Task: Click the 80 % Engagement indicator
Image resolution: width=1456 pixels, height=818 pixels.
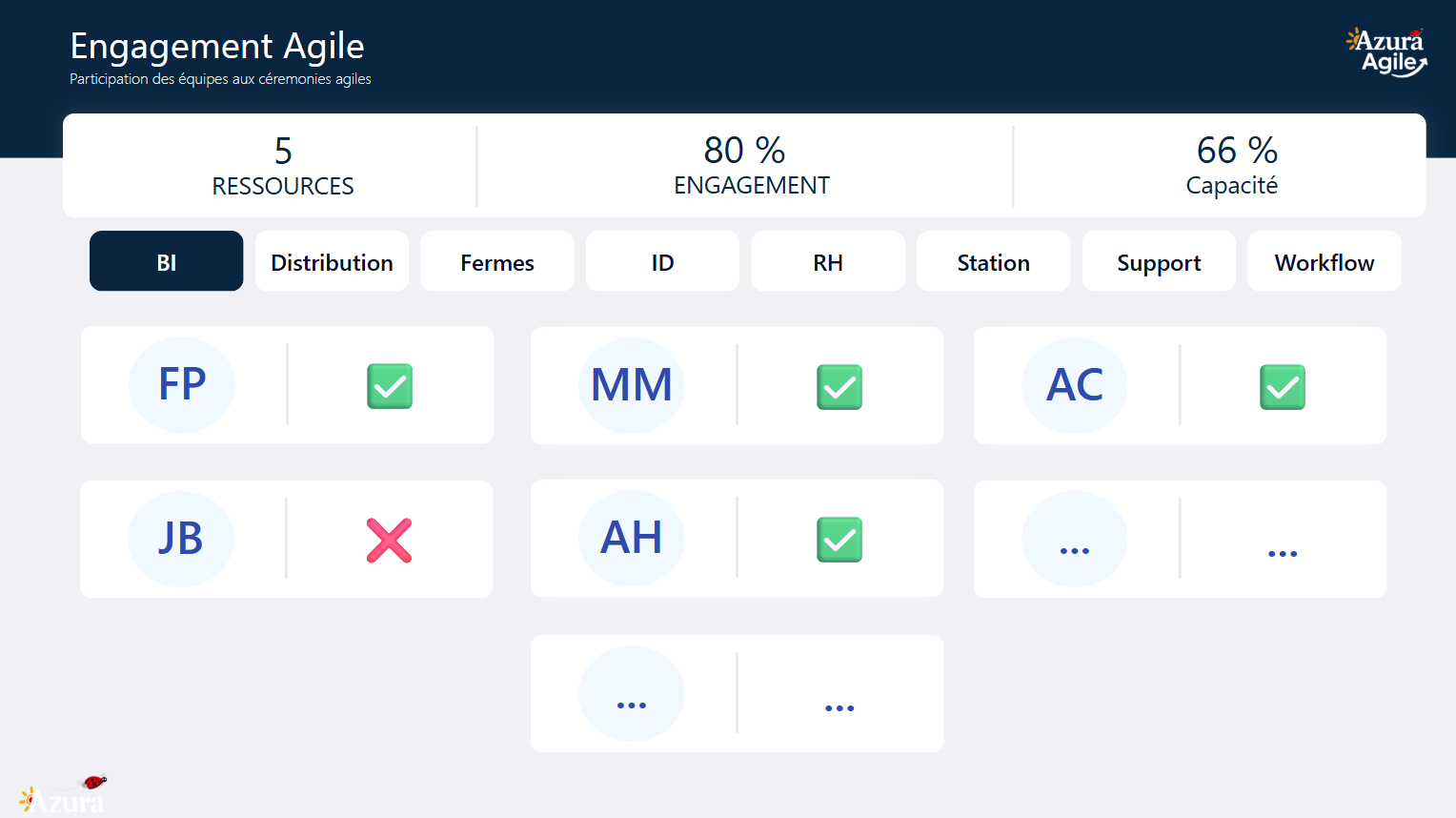Action: [745, 165]
